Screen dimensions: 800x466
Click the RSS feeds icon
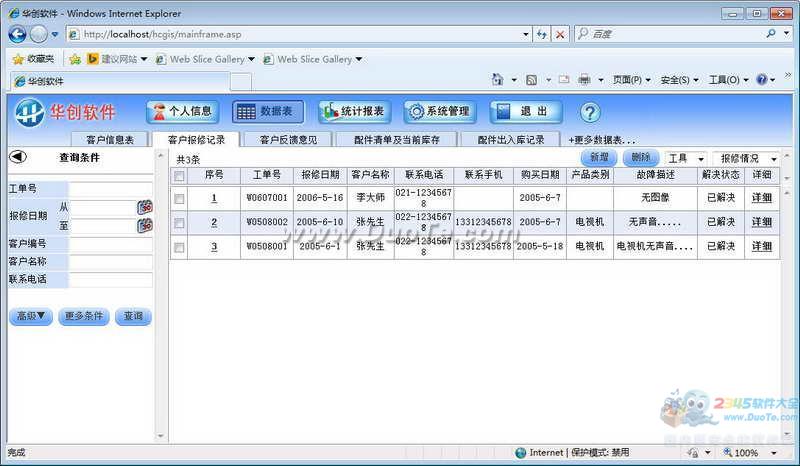point(531,80)
